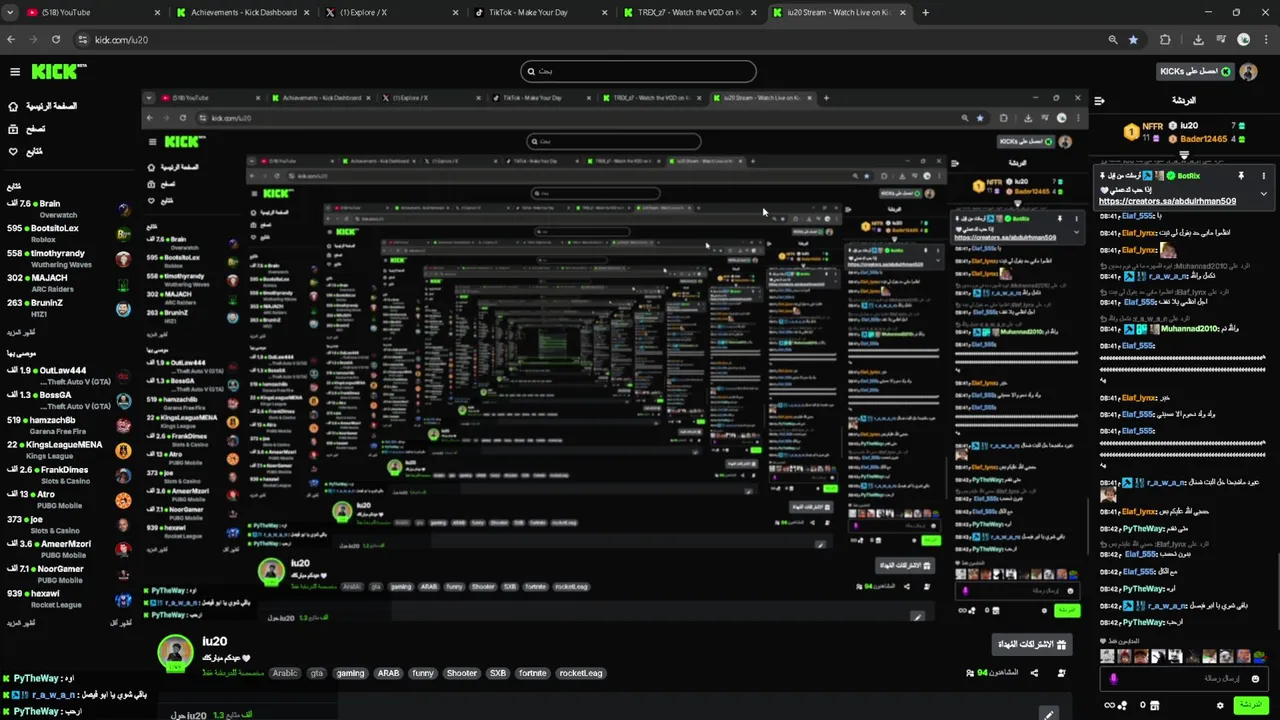Open browser extensions puzzle icon
The image size is (1280, 720).
(x=1165, y=40)
